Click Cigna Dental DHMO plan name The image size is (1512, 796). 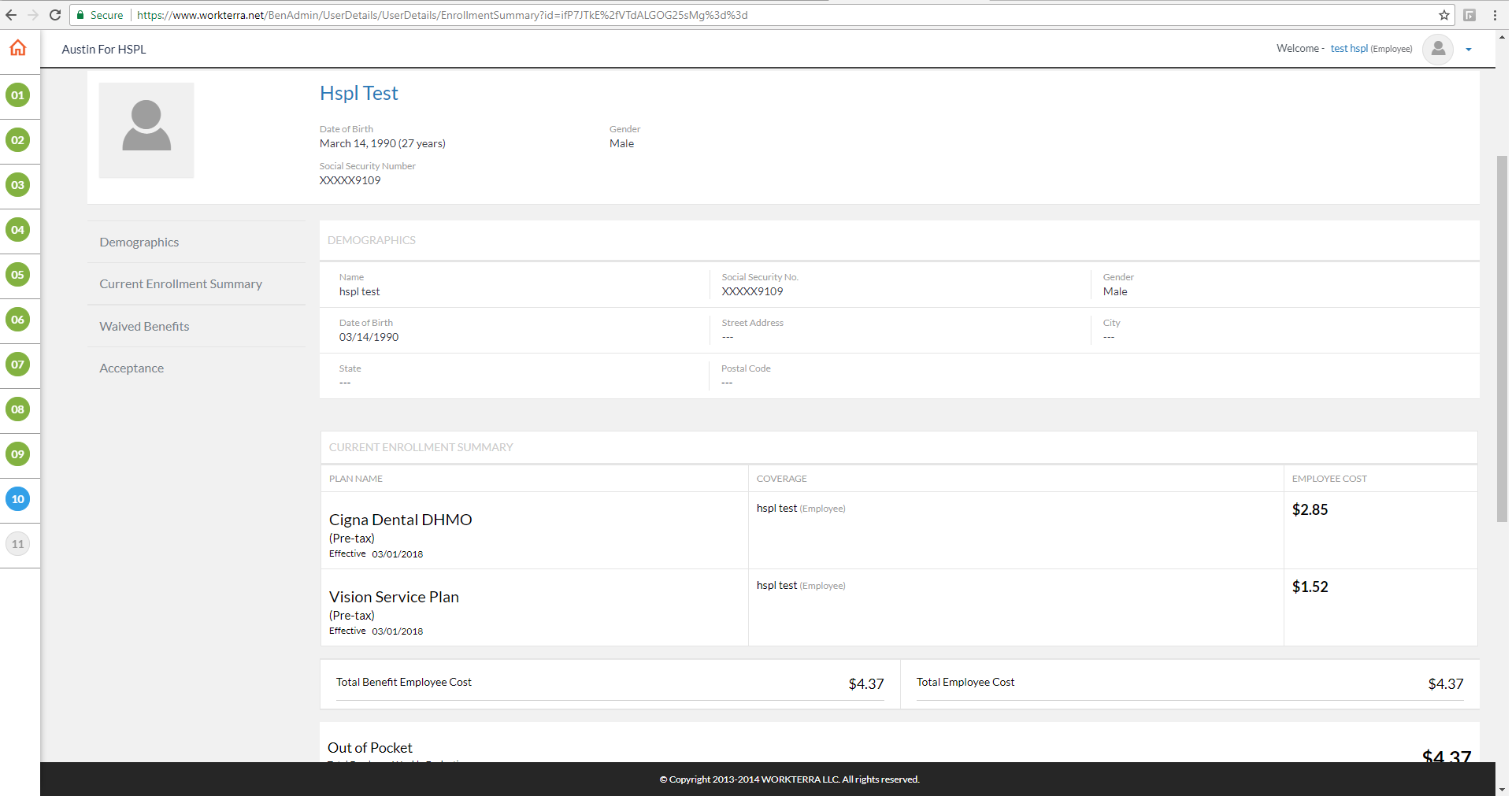tap(400, 520)
